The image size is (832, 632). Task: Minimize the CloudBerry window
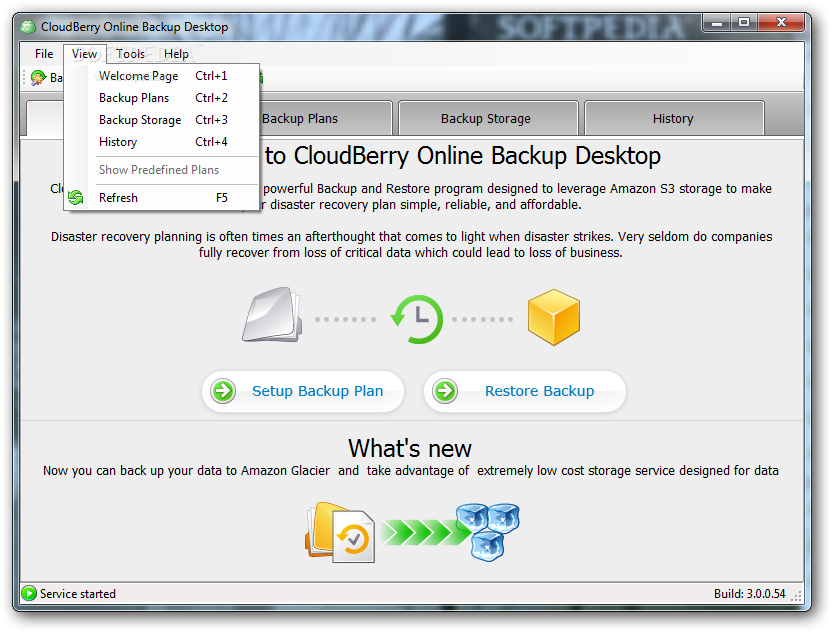[x=717, y=23]
